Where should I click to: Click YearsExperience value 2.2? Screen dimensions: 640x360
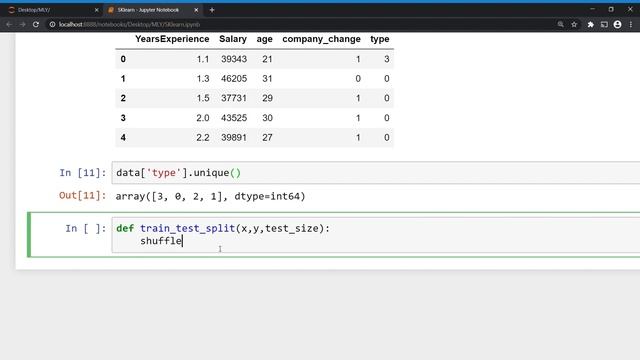click(x=203, y=138)
